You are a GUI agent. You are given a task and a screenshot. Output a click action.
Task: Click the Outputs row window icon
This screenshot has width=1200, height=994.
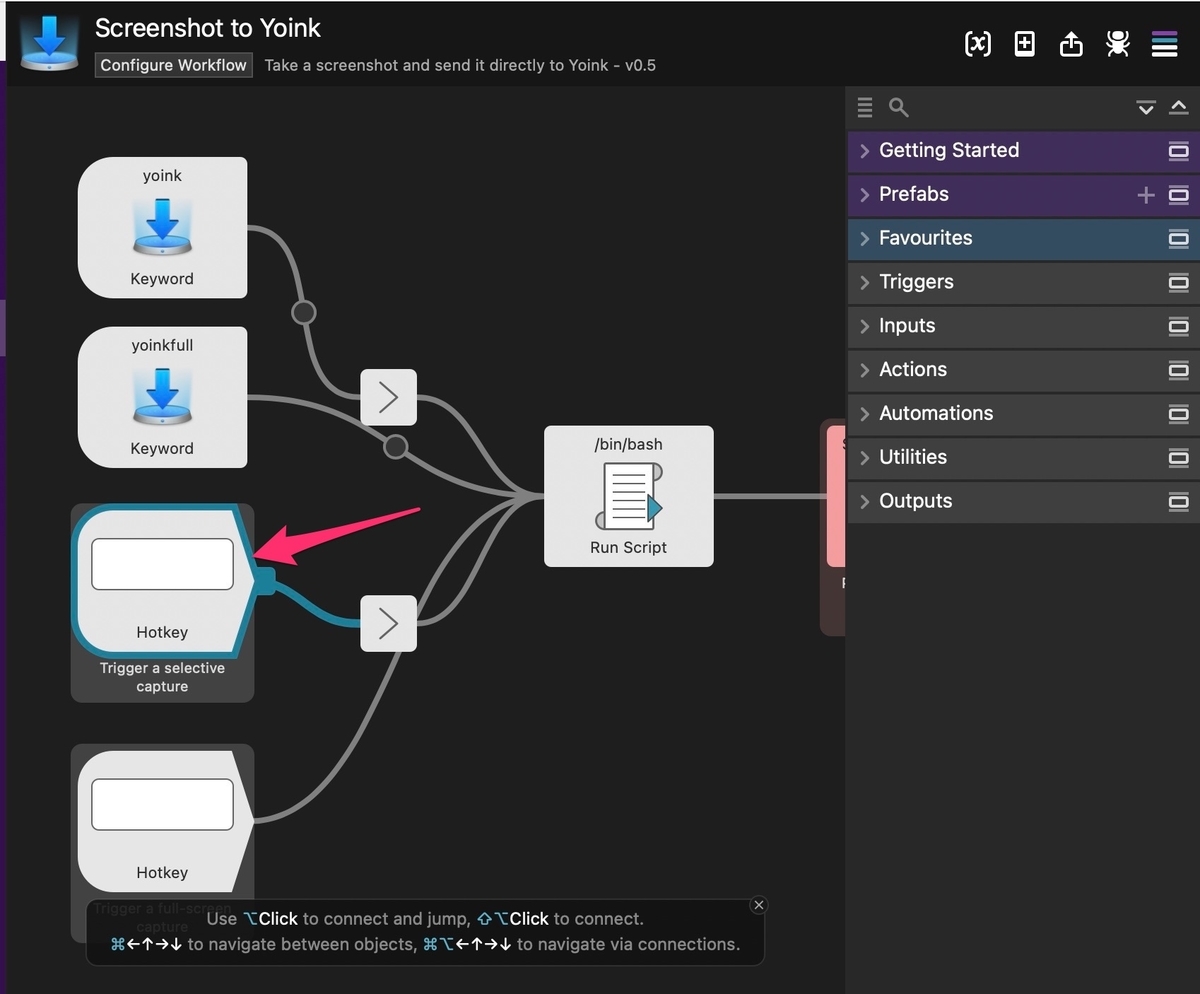click(1179, 502)
